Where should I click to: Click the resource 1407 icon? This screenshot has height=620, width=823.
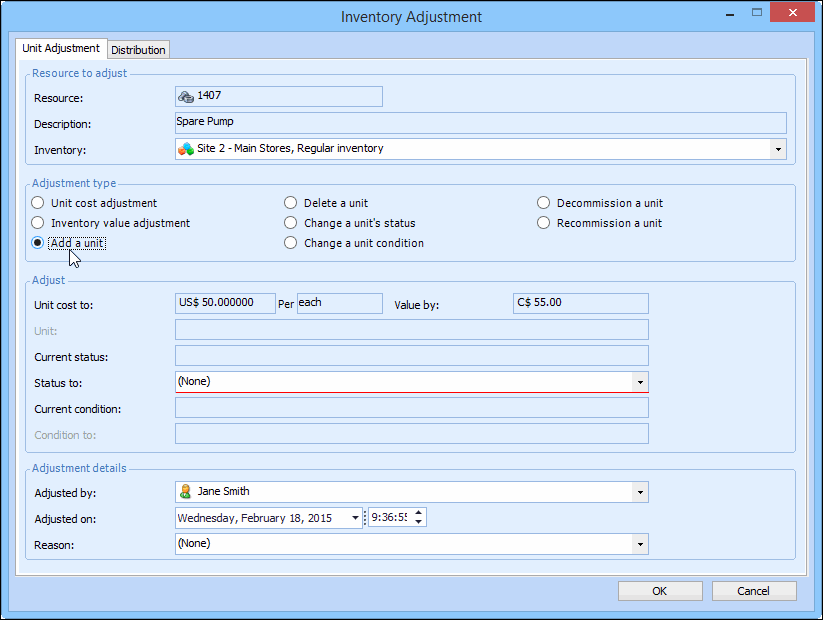(185, 96)
